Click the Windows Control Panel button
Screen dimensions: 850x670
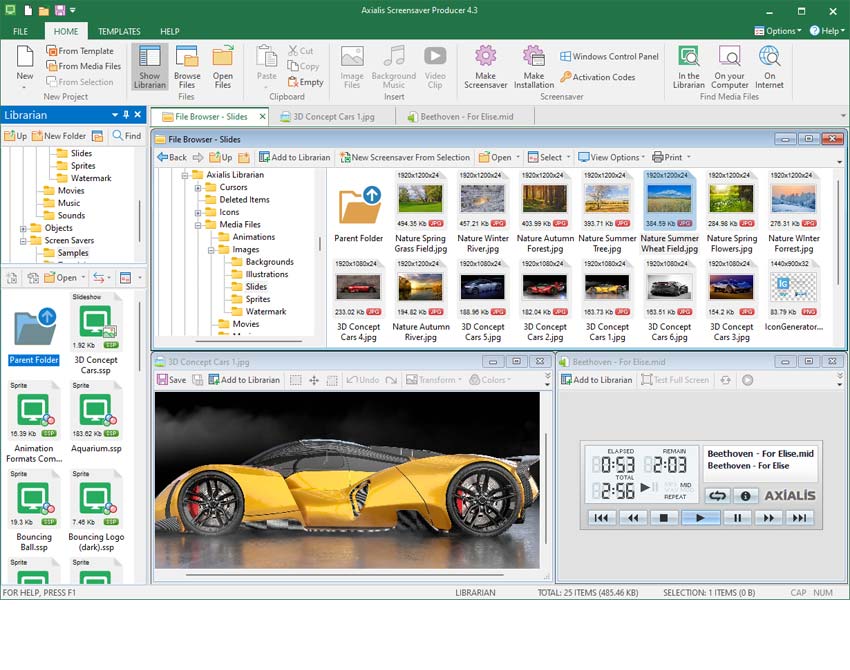610,57
